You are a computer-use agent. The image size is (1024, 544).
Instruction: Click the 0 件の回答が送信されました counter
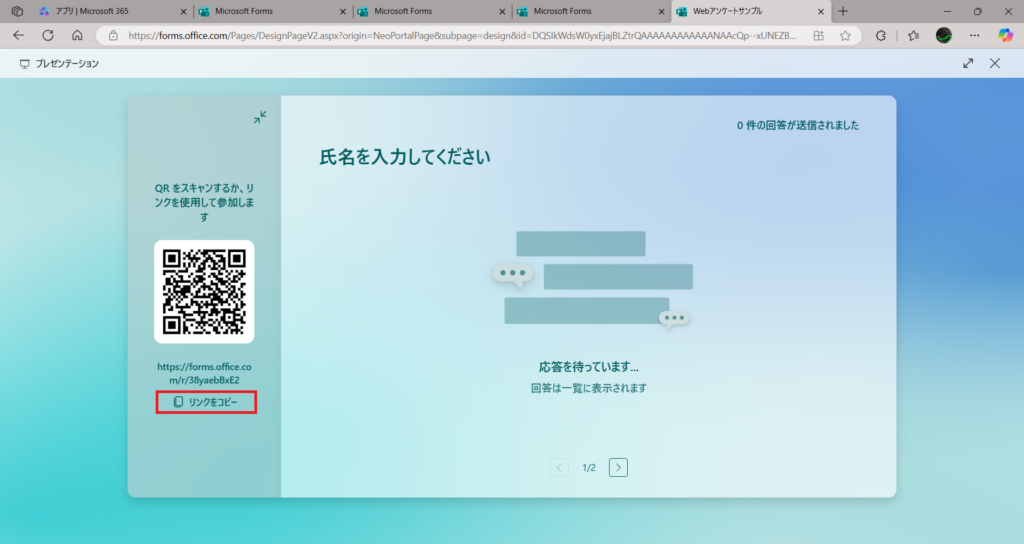798,125
